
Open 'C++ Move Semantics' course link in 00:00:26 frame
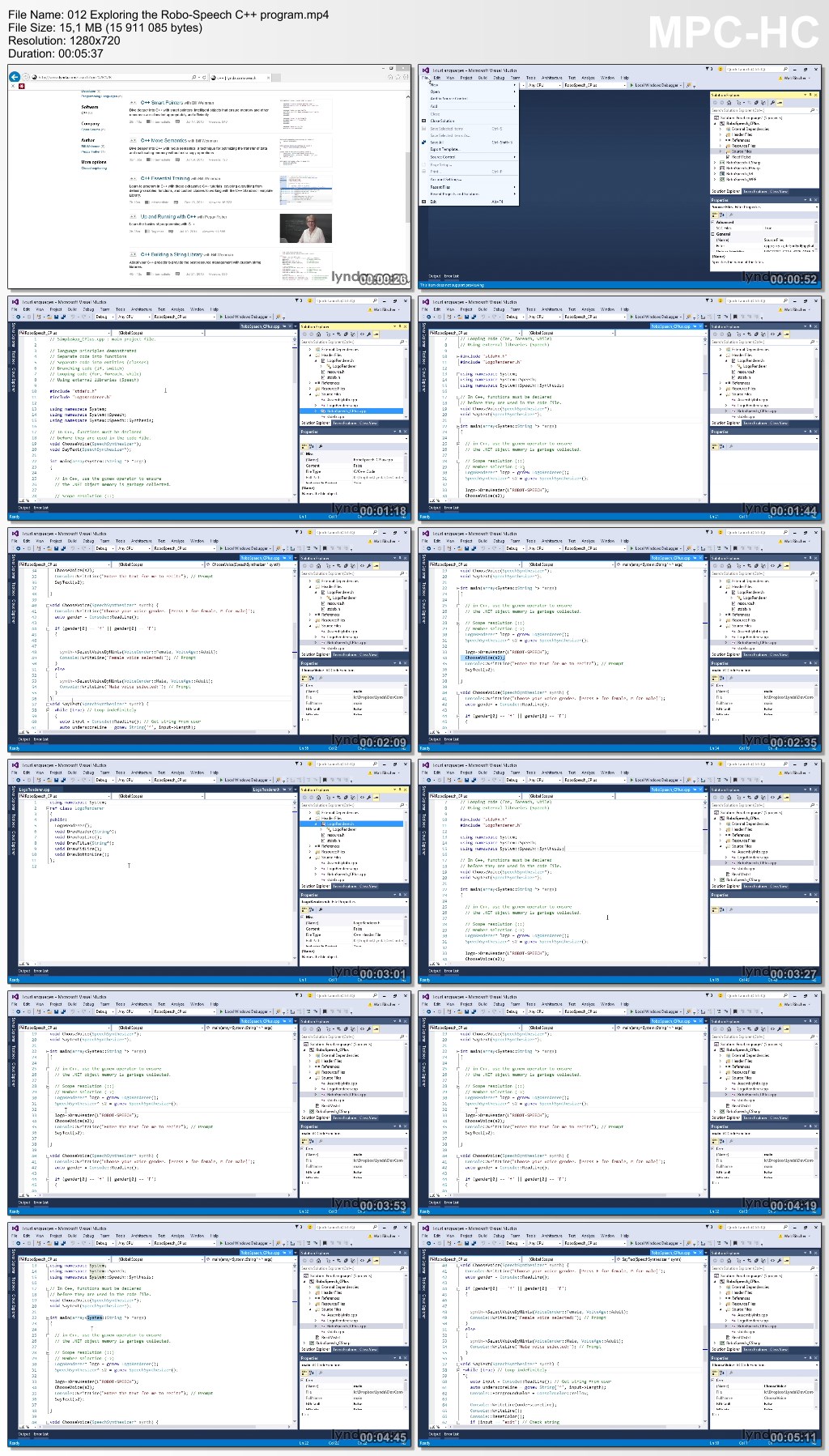tap(164, 140)
